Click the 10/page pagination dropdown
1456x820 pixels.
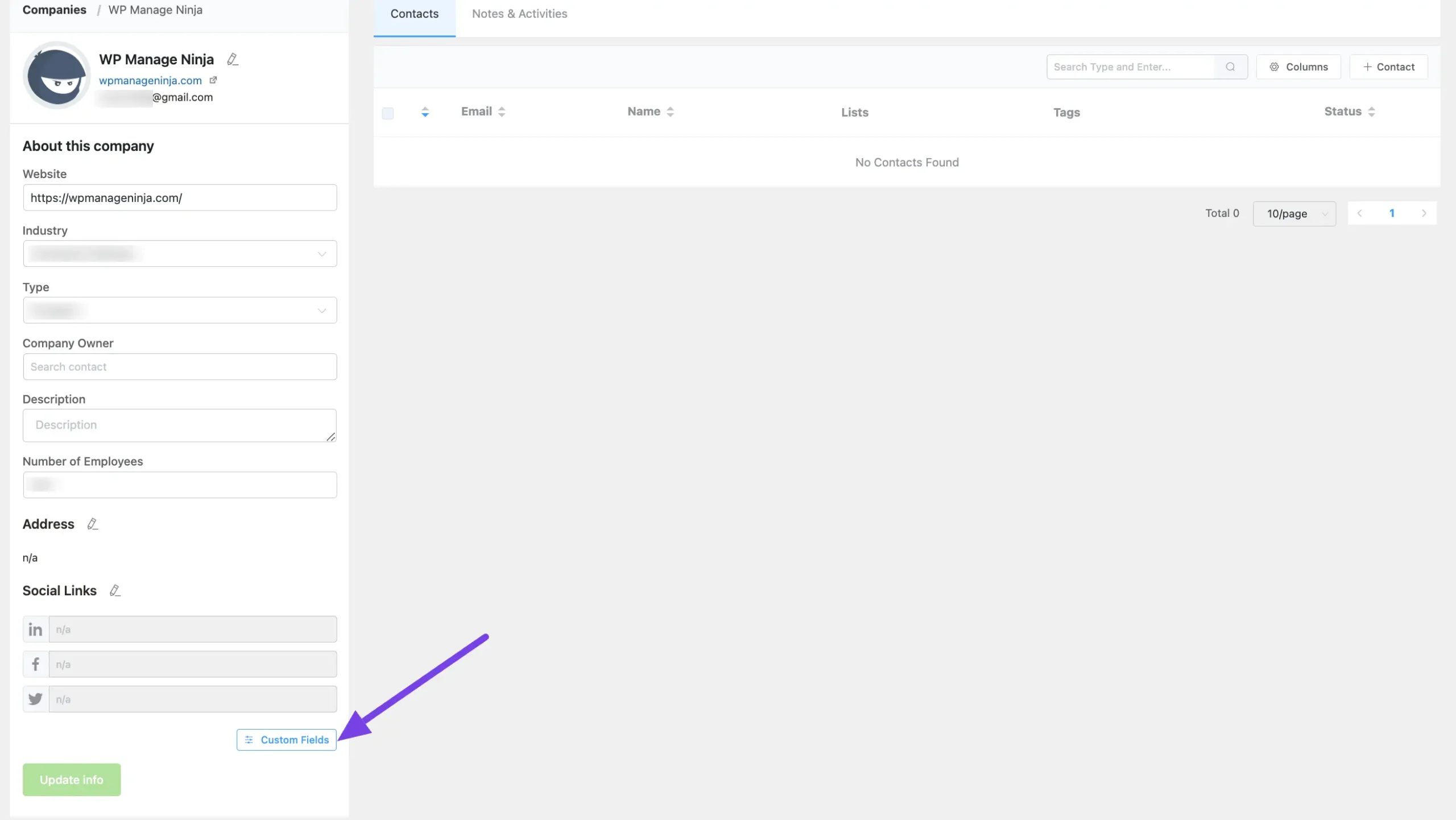tap(1294, 212)
